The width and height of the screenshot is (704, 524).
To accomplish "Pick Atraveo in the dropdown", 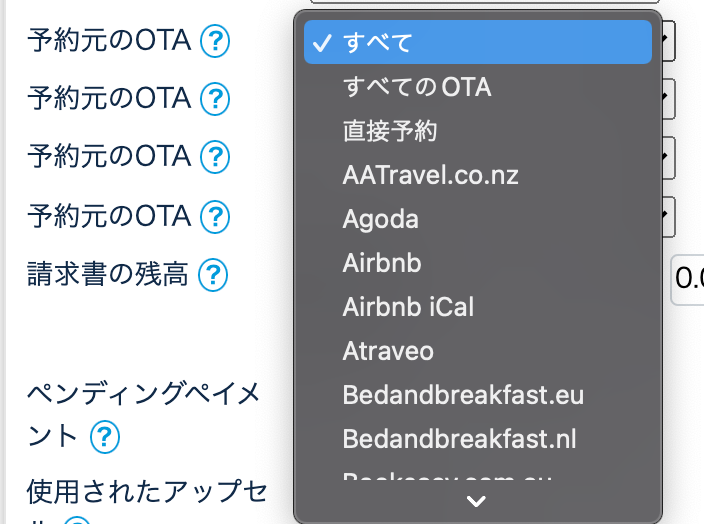I will [x=388, y=351].
